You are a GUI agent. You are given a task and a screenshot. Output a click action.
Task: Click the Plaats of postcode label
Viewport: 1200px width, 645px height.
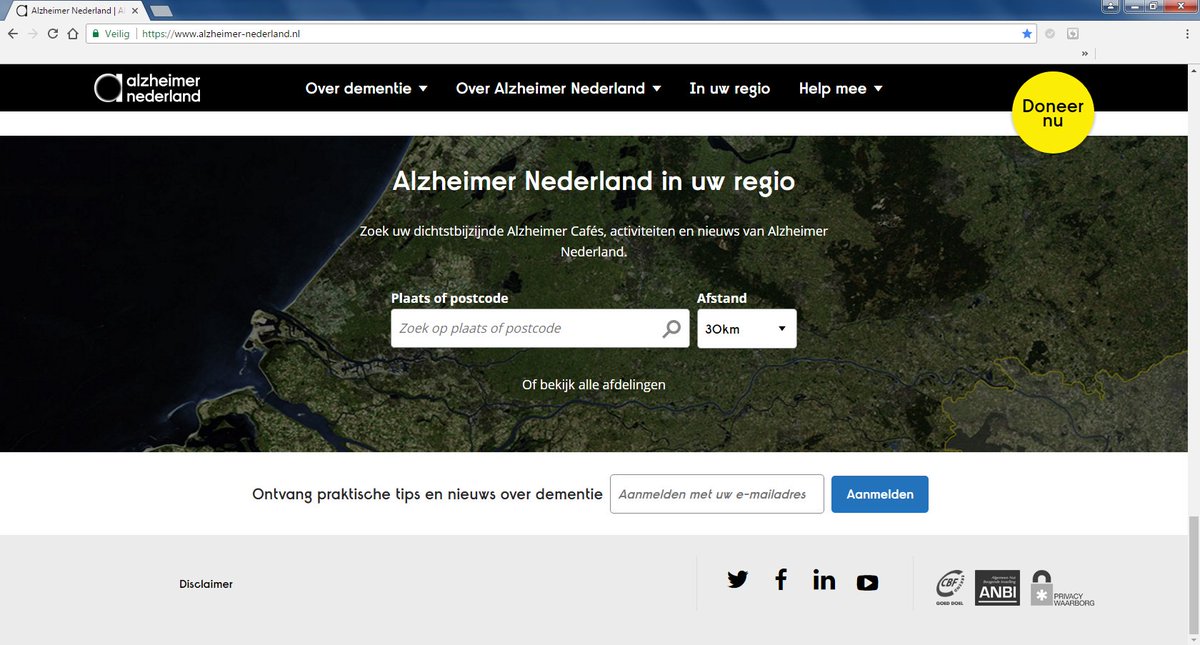(450, 298)
